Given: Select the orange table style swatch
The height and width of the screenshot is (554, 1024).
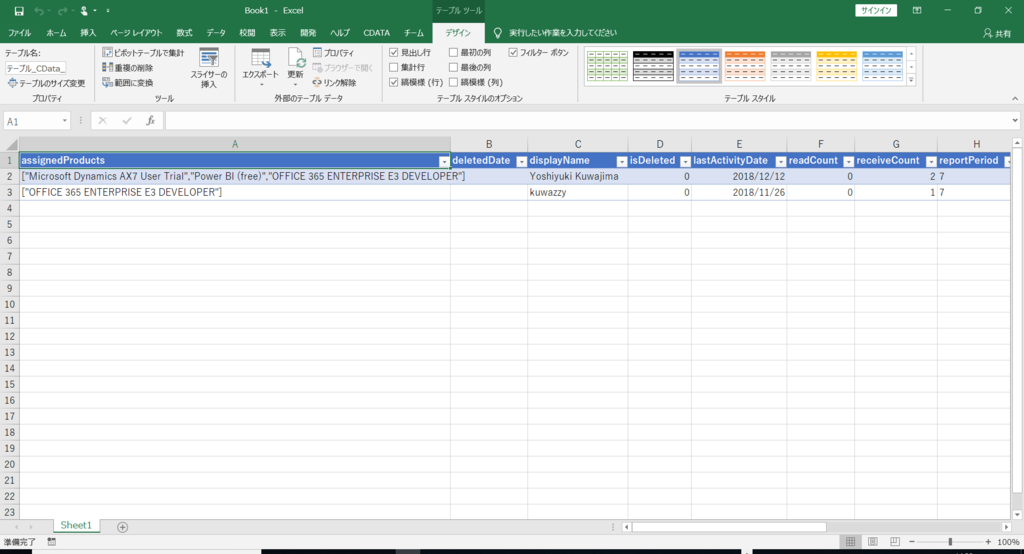Looking at the screenshot, I should (744, 66).
